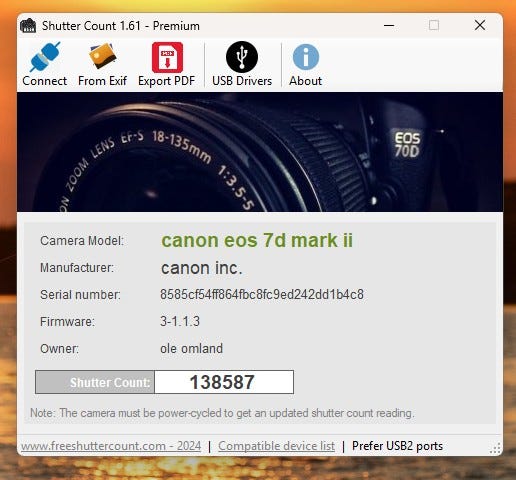Click the power-cycle note text

tap(222, 413)
